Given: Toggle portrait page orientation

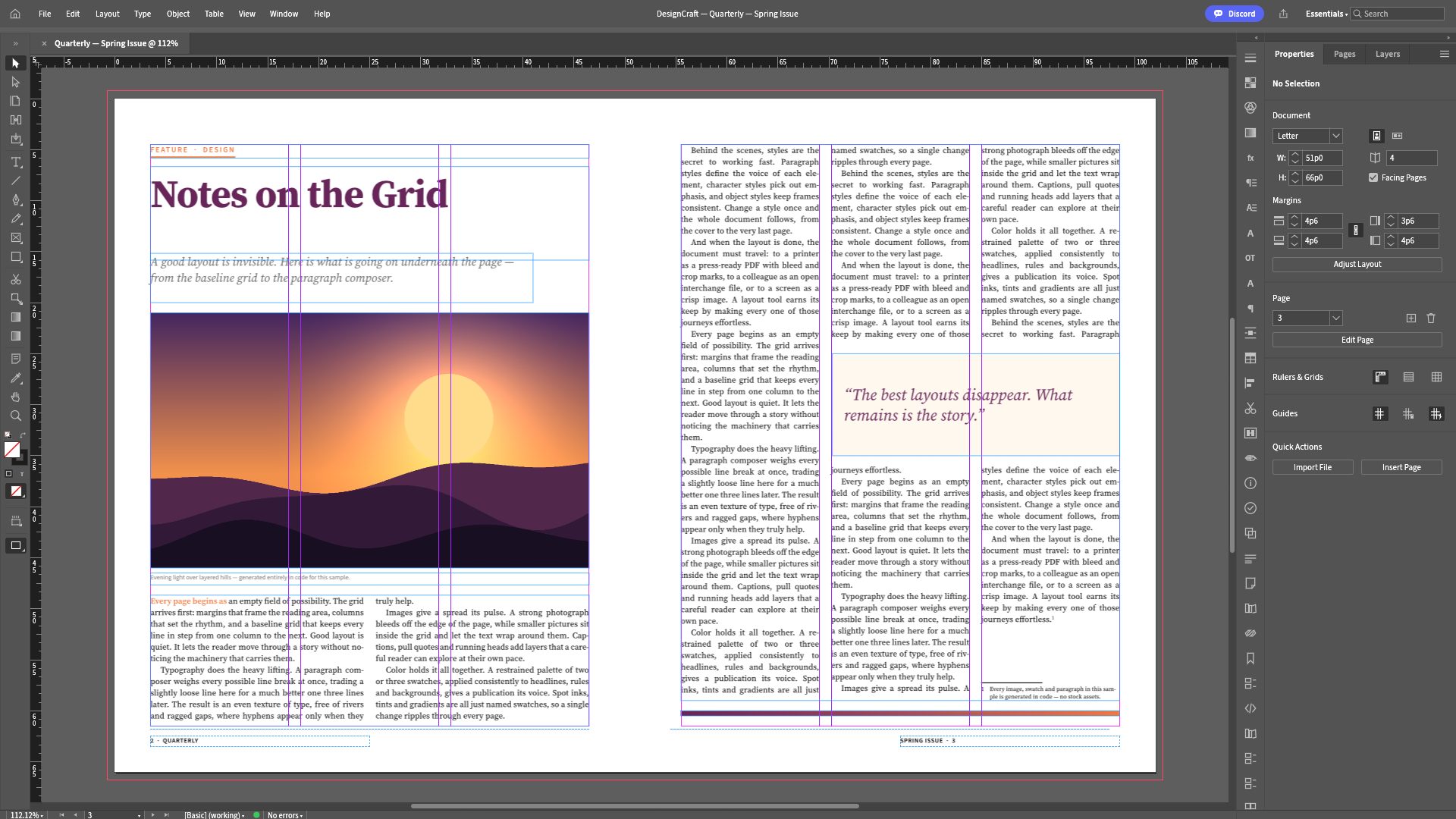Looking at the screenshot, I should (1376, 136).
